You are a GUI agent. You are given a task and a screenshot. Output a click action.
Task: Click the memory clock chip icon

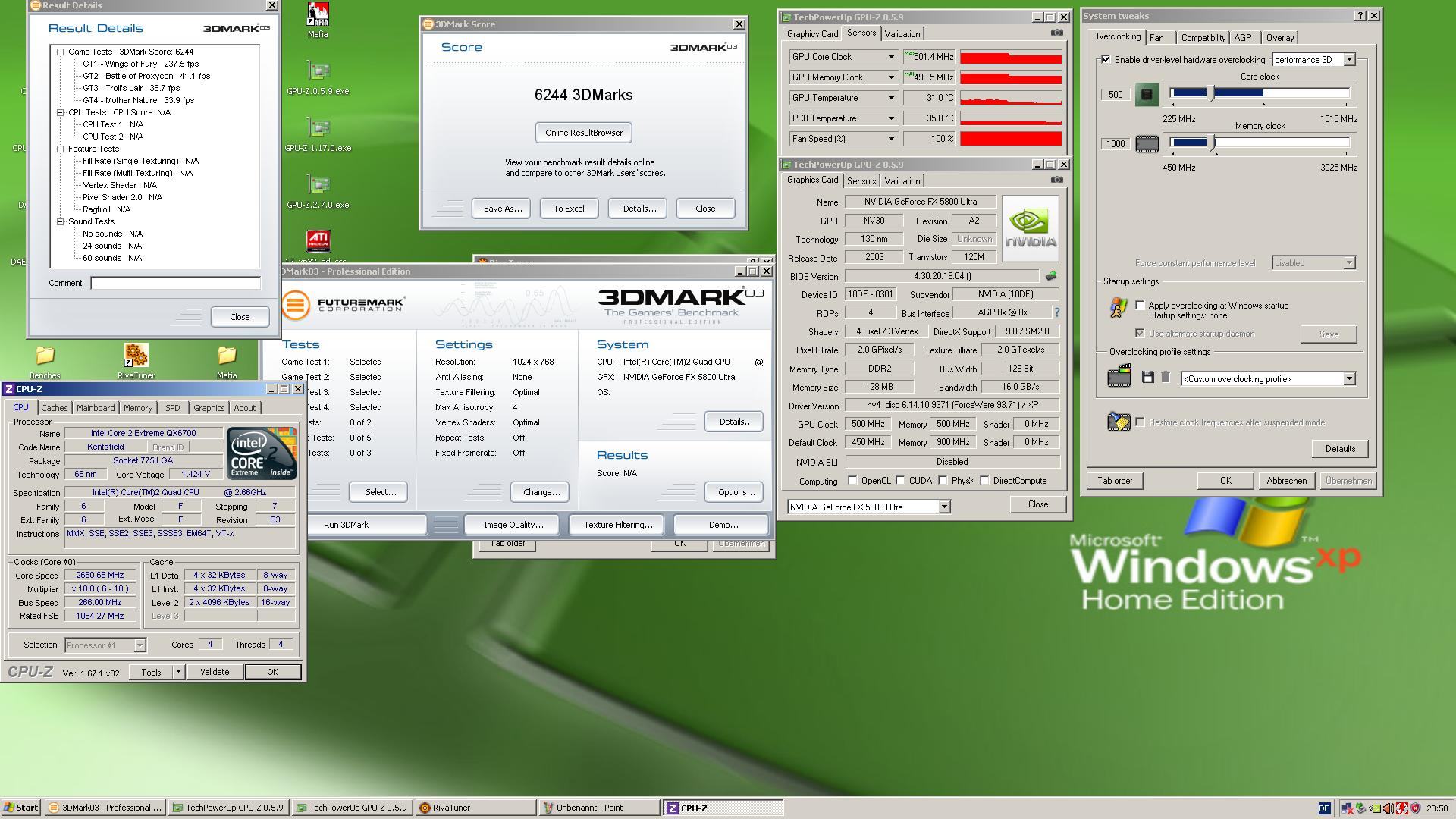coord(1147,144)
